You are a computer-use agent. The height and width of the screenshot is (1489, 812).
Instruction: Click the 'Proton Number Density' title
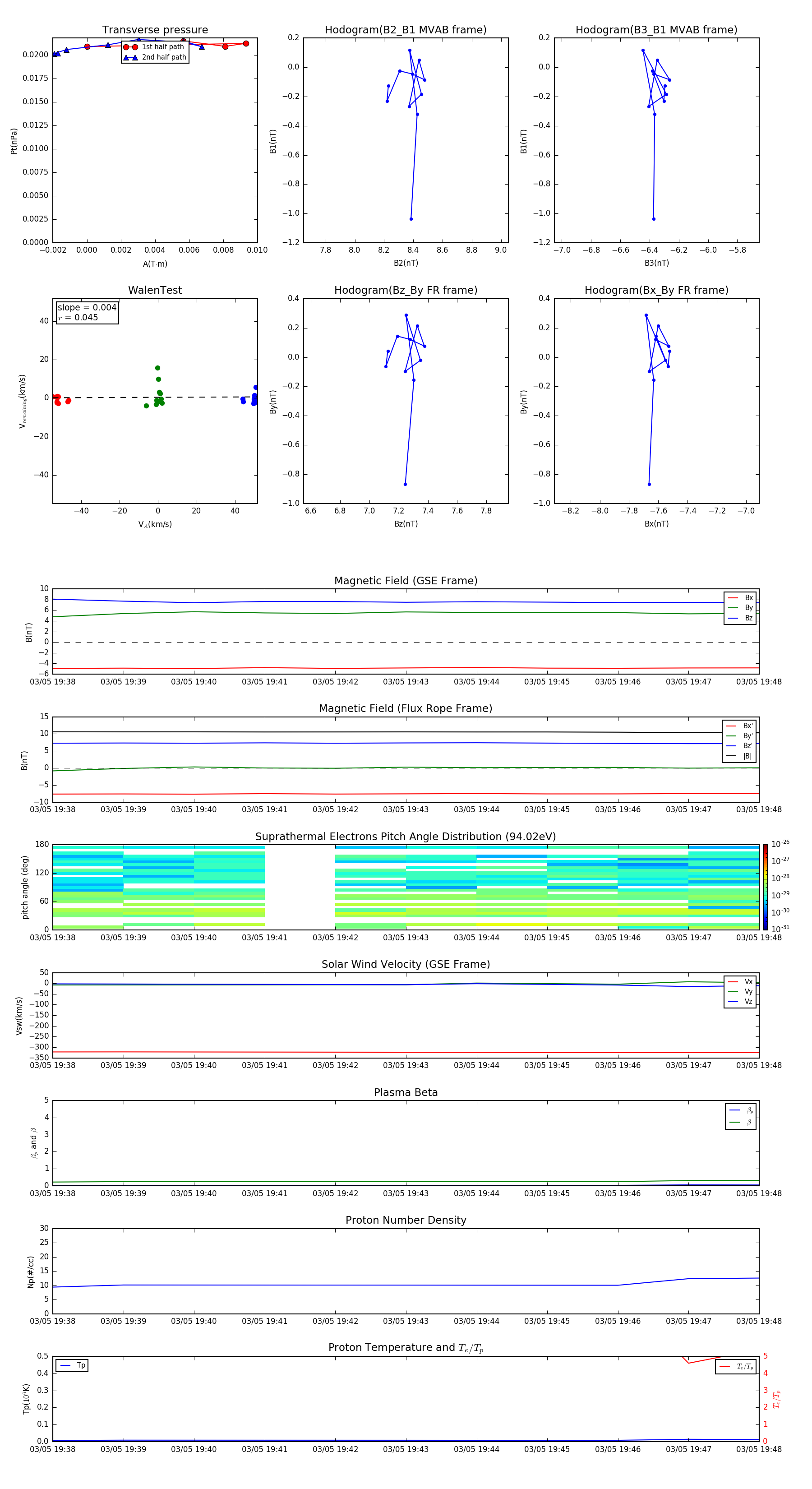pyautogui.click(x=406, y=1220)
